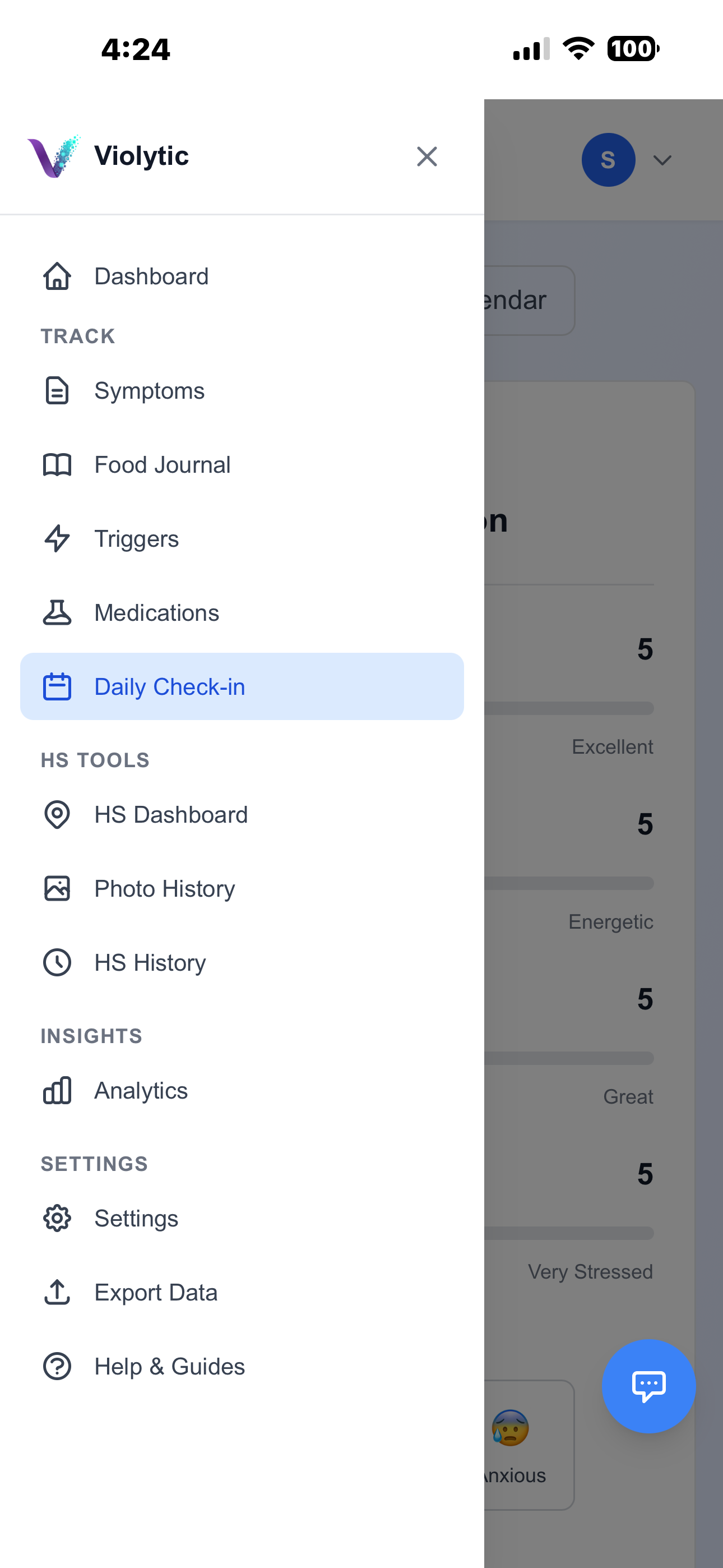Image resolution: width=723 pixels, height=1568 pixels.
Task: Open the floating chat bubble button
Action: 649,1385
